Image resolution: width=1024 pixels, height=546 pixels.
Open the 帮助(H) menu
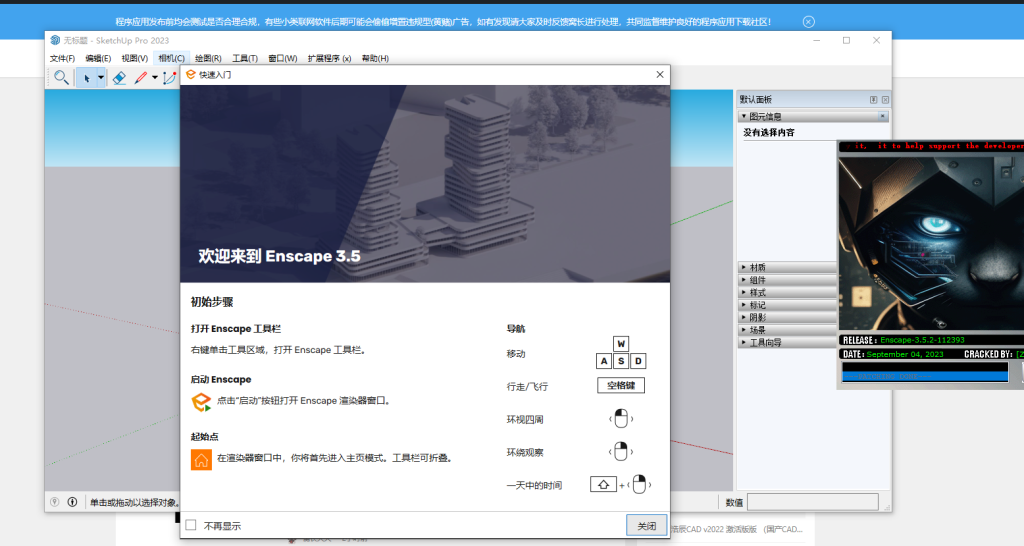(375, 58)
